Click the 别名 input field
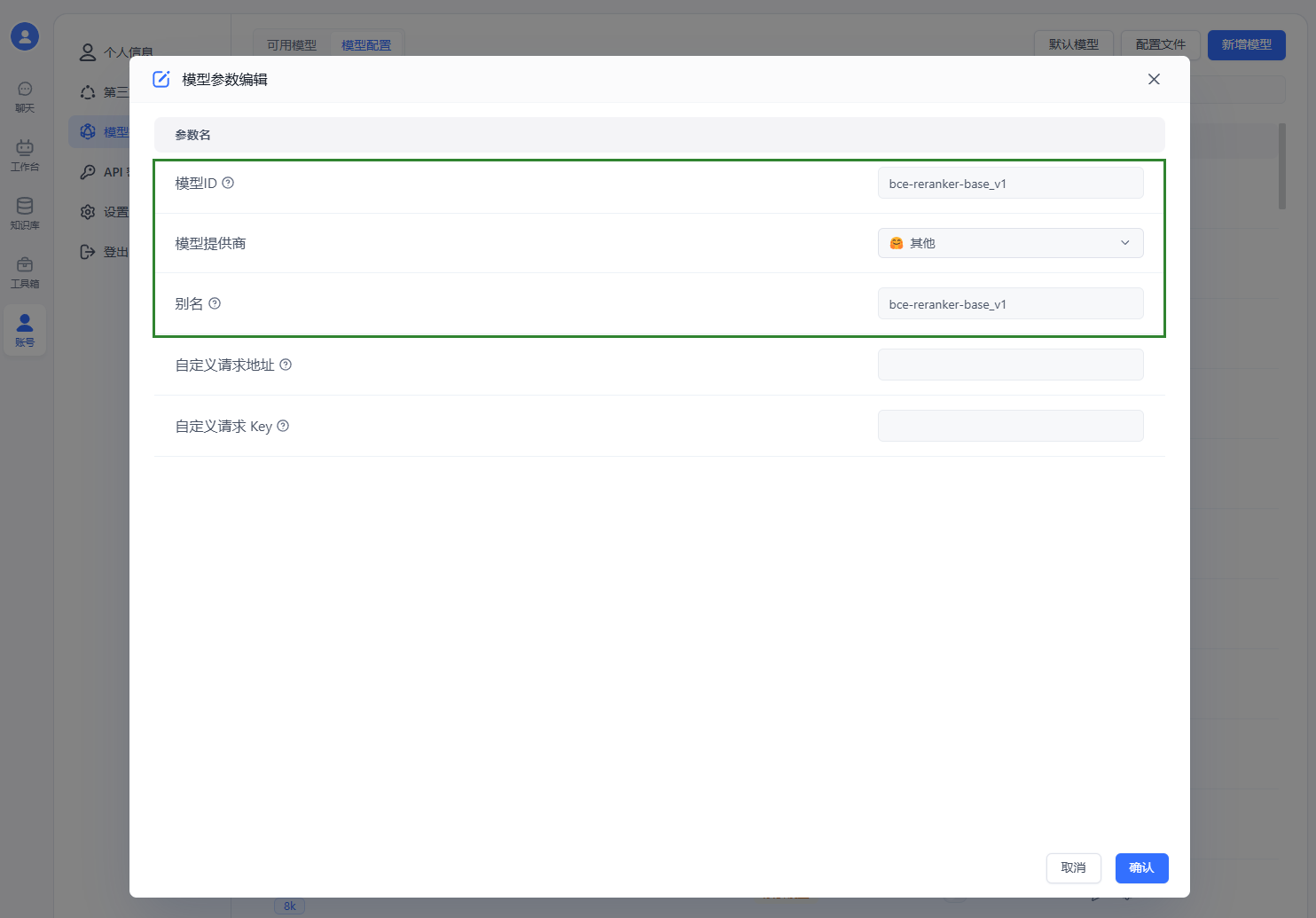This screenshot has height=918, width=1316. click(1011, 303)
